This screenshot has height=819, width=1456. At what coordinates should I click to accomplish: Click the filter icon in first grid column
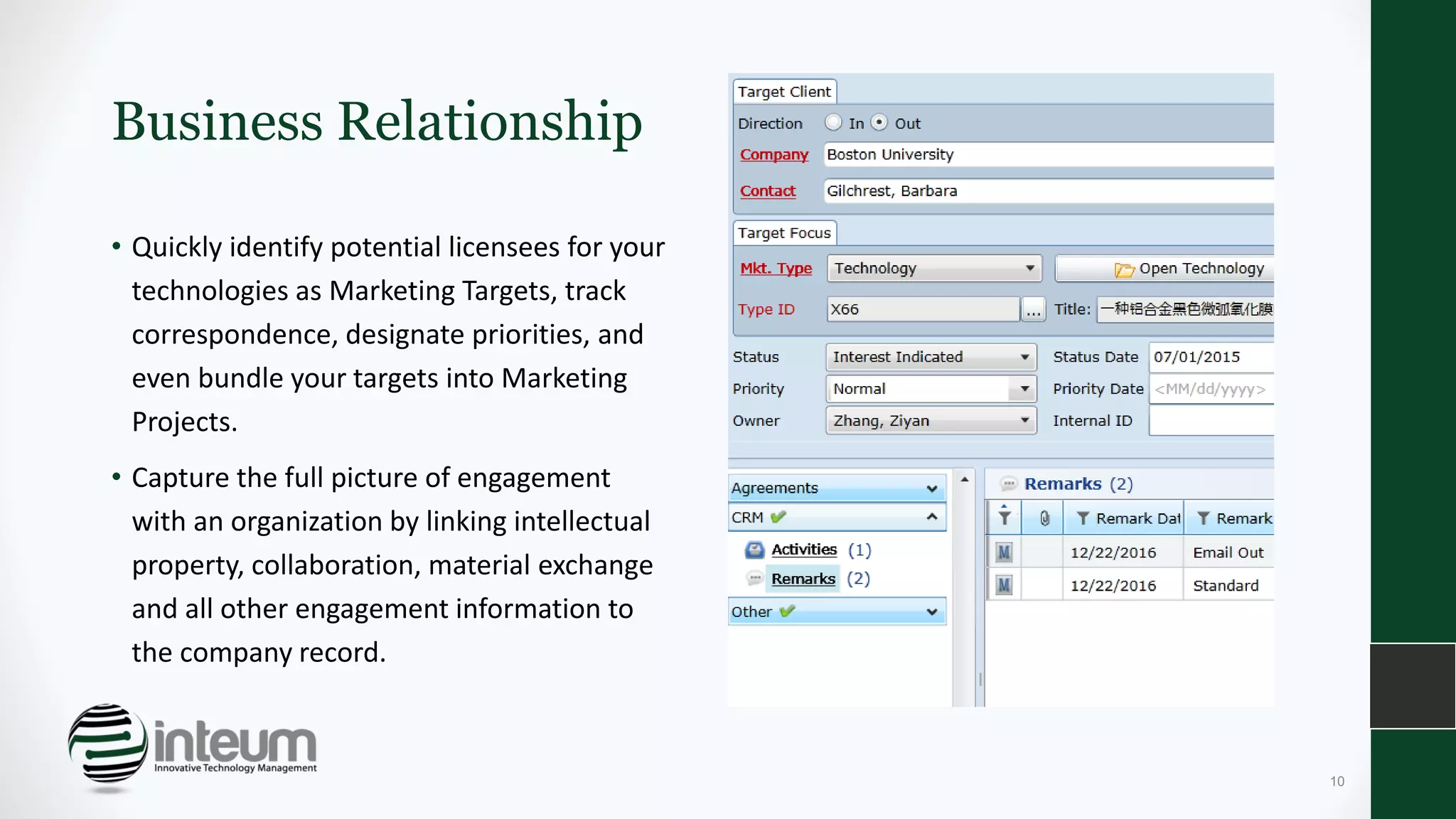[x=1004, y=517]
